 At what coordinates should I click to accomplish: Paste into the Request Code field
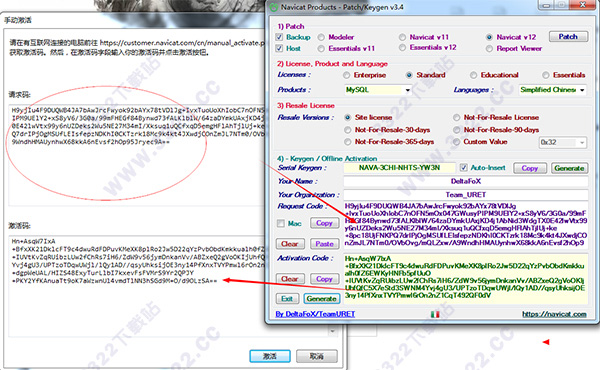click(x=324, y=243)
